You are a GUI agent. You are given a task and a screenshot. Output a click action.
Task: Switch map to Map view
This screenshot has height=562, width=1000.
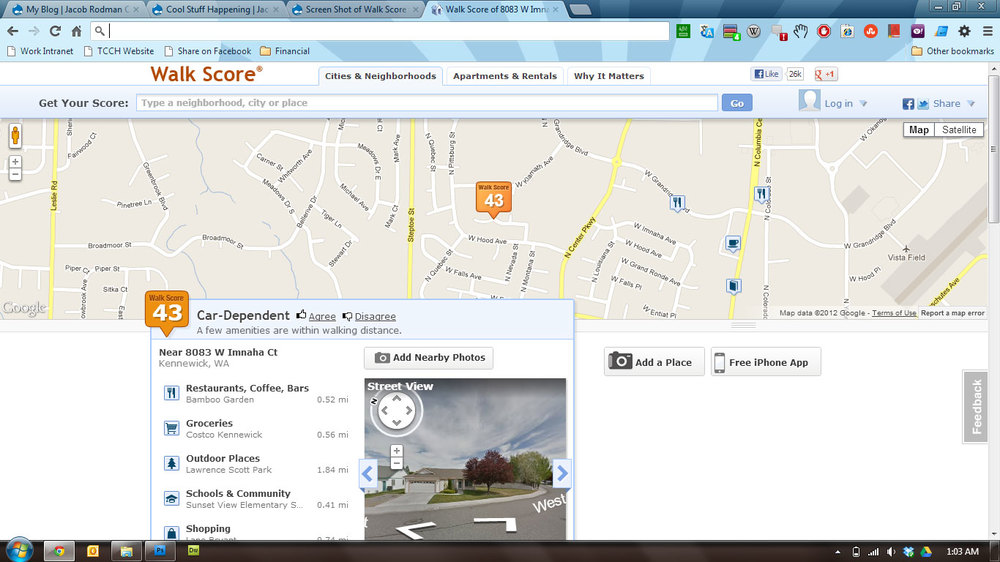click(919, 129)
